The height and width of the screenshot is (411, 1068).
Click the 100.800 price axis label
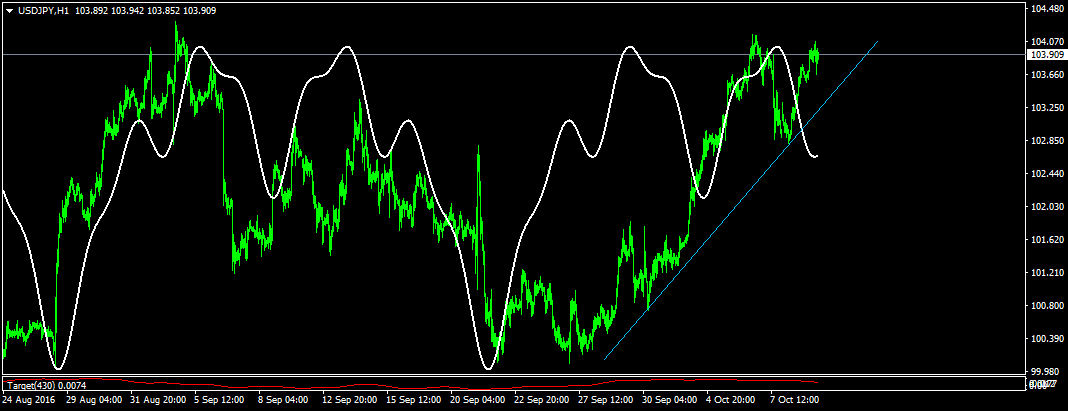coord(1044,306)
